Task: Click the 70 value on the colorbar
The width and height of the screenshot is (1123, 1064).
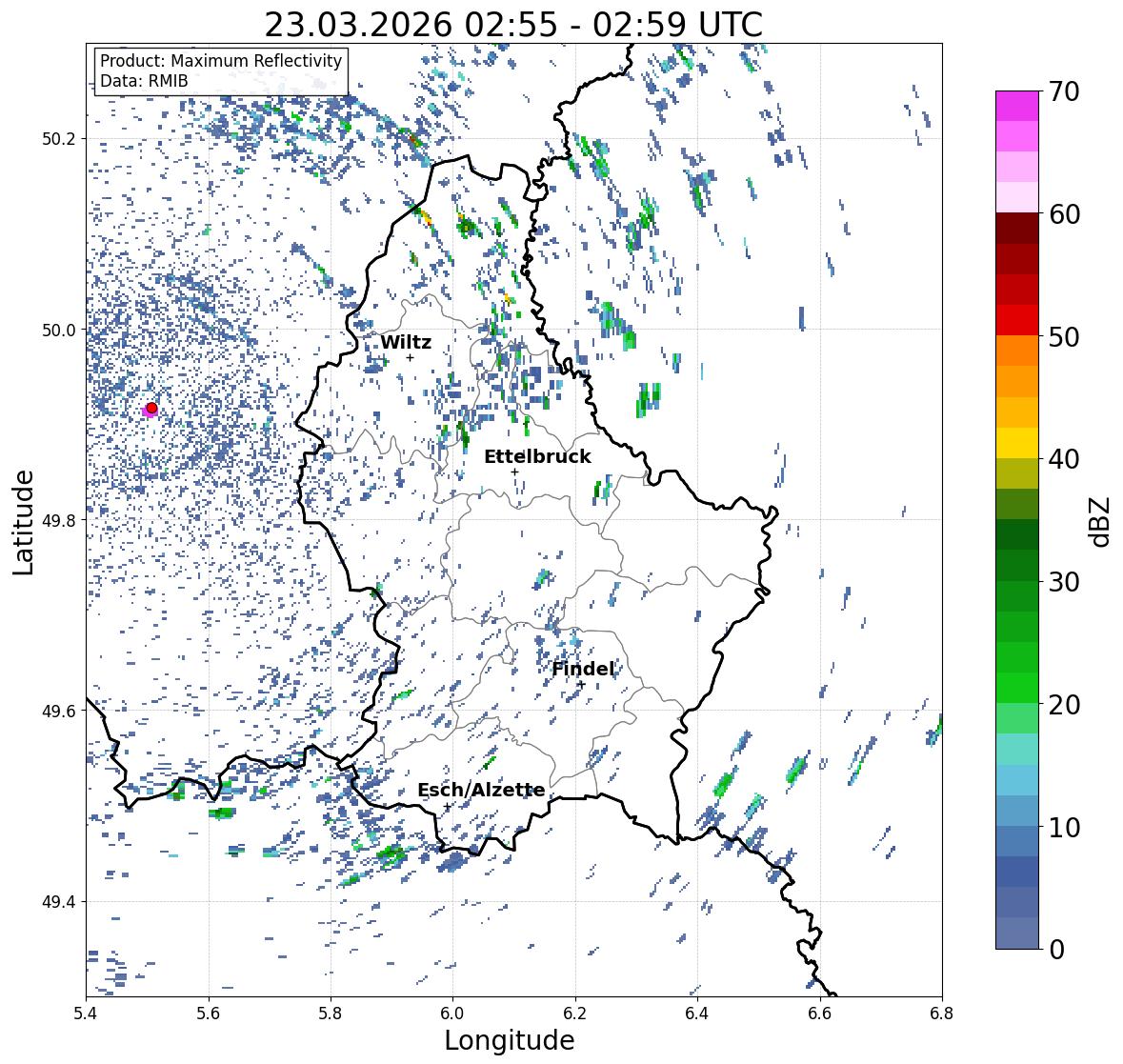Action: click(1064, 91)
